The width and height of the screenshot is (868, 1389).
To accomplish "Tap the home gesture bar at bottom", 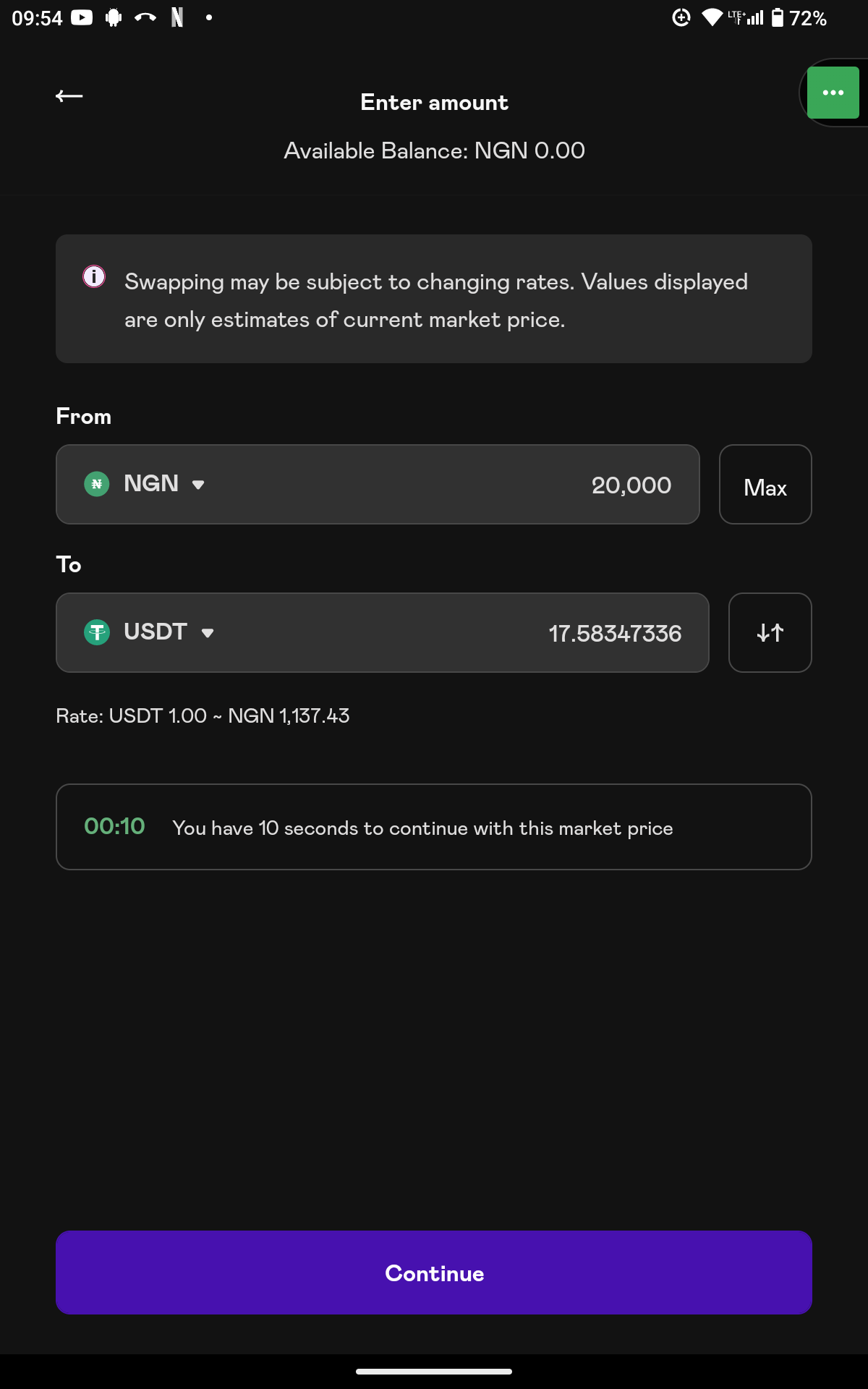I will pyautogui.click(x=434, y=1371).
